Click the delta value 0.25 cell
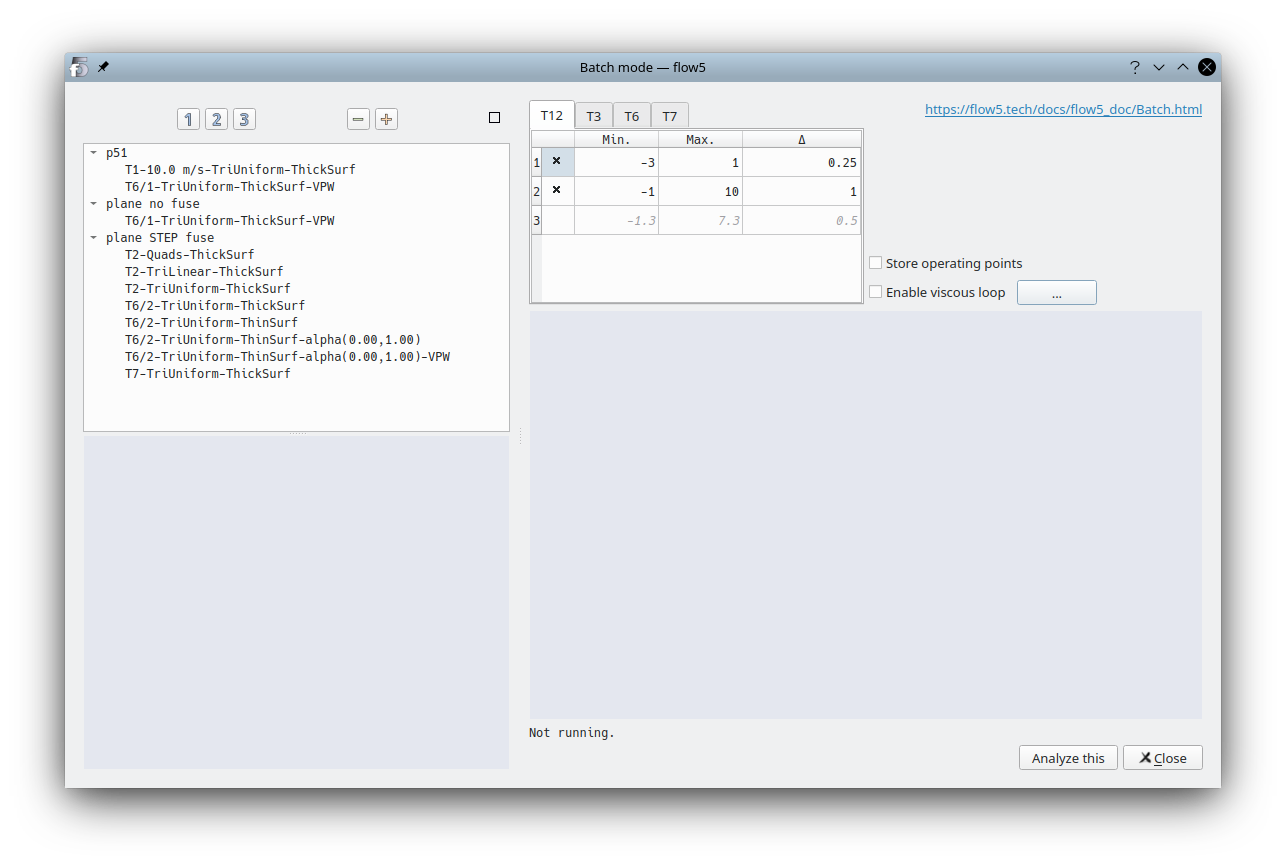Screen dimensions: 1286x865 point(801,162)
